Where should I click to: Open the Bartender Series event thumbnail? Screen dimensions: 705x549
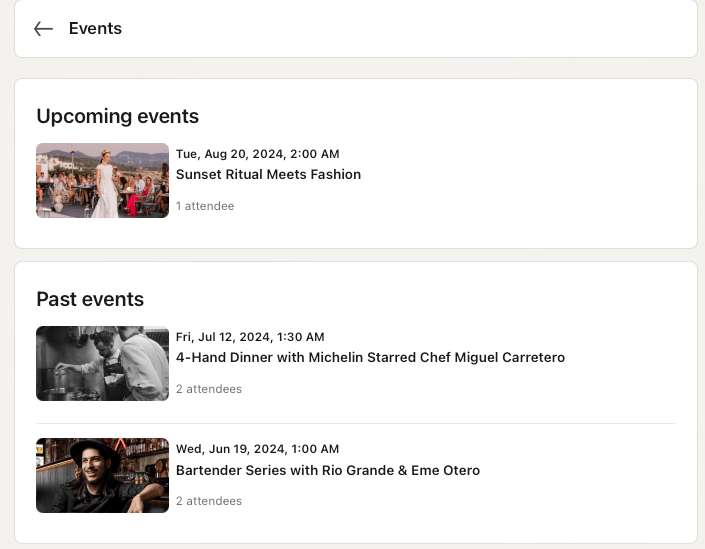103,475
